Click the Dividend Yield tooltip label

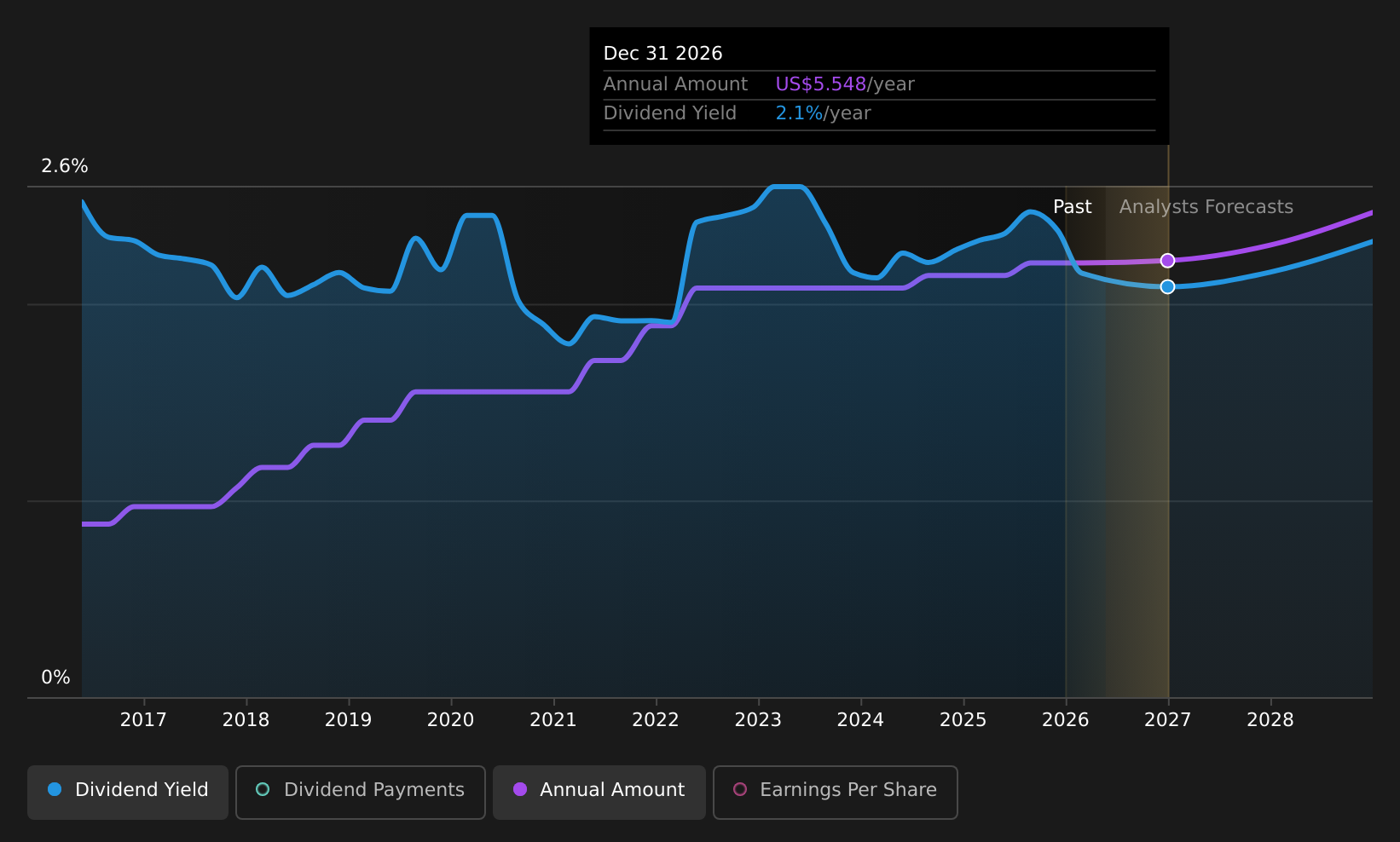pos(670,113)
